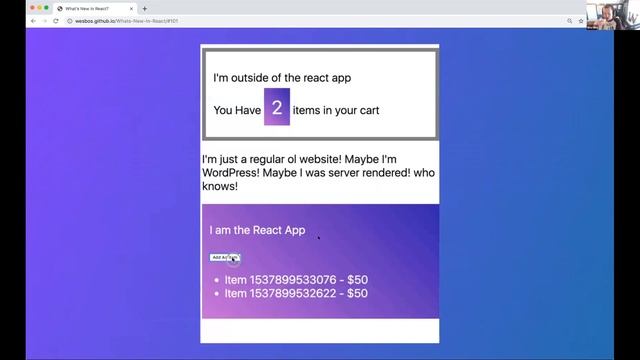Bookmark the page with the star icon
Image resolution: width=640 pixels, height=360 pixels.
tap(581, 21)
